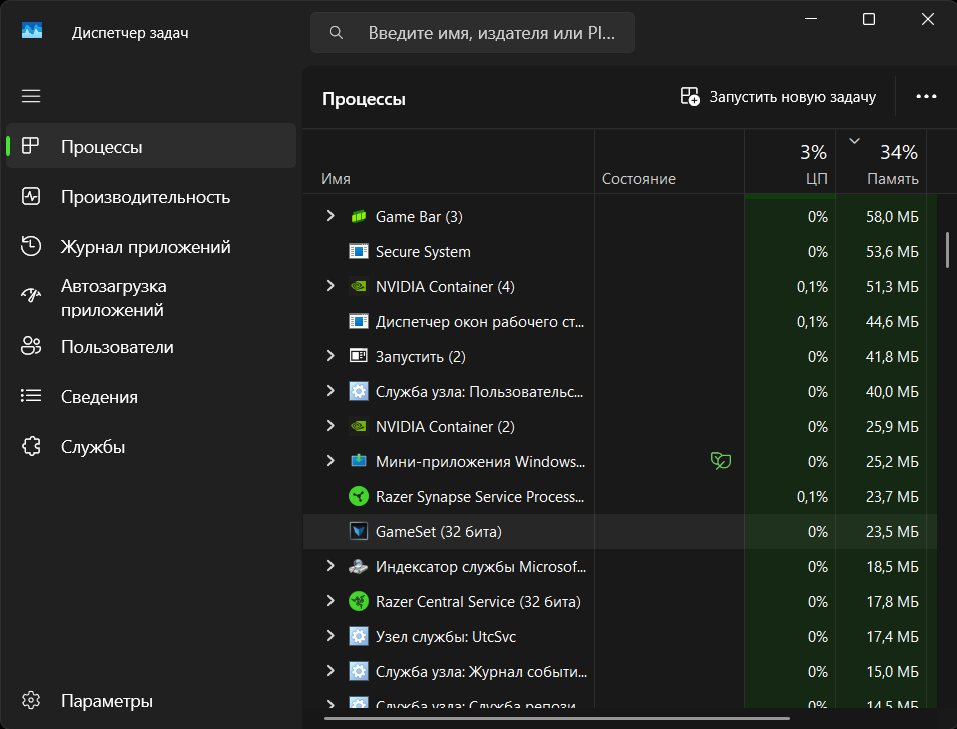
Task: Expand the Запустить (2) process group
Action: [x=330, y=356]
